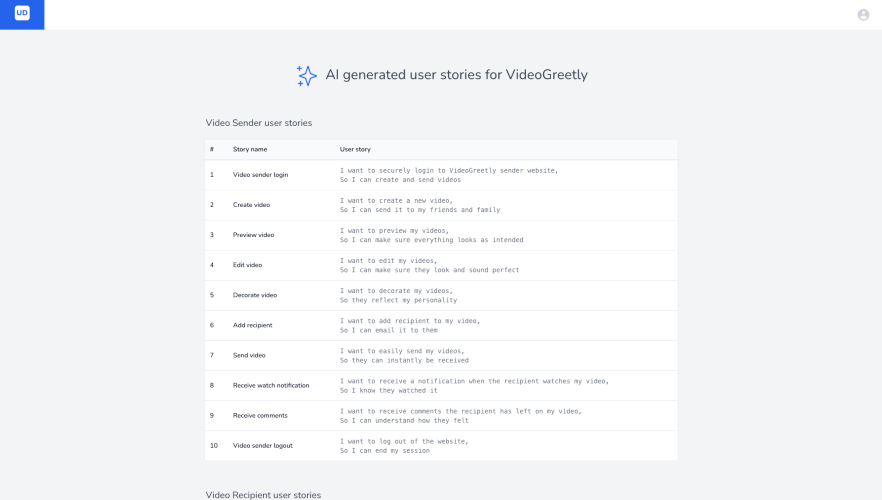Select the Decorate video story name
The image size is (882, 500).
255,295
